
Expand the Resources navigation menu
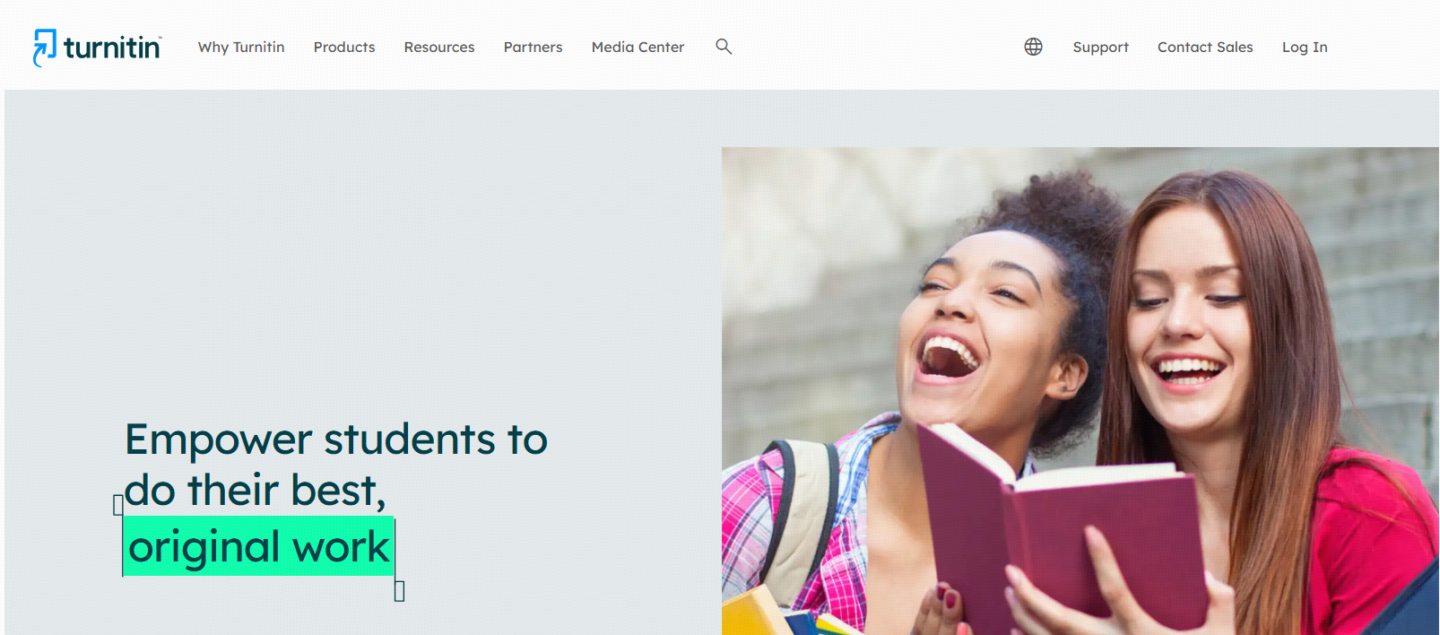tap(439, 47)
